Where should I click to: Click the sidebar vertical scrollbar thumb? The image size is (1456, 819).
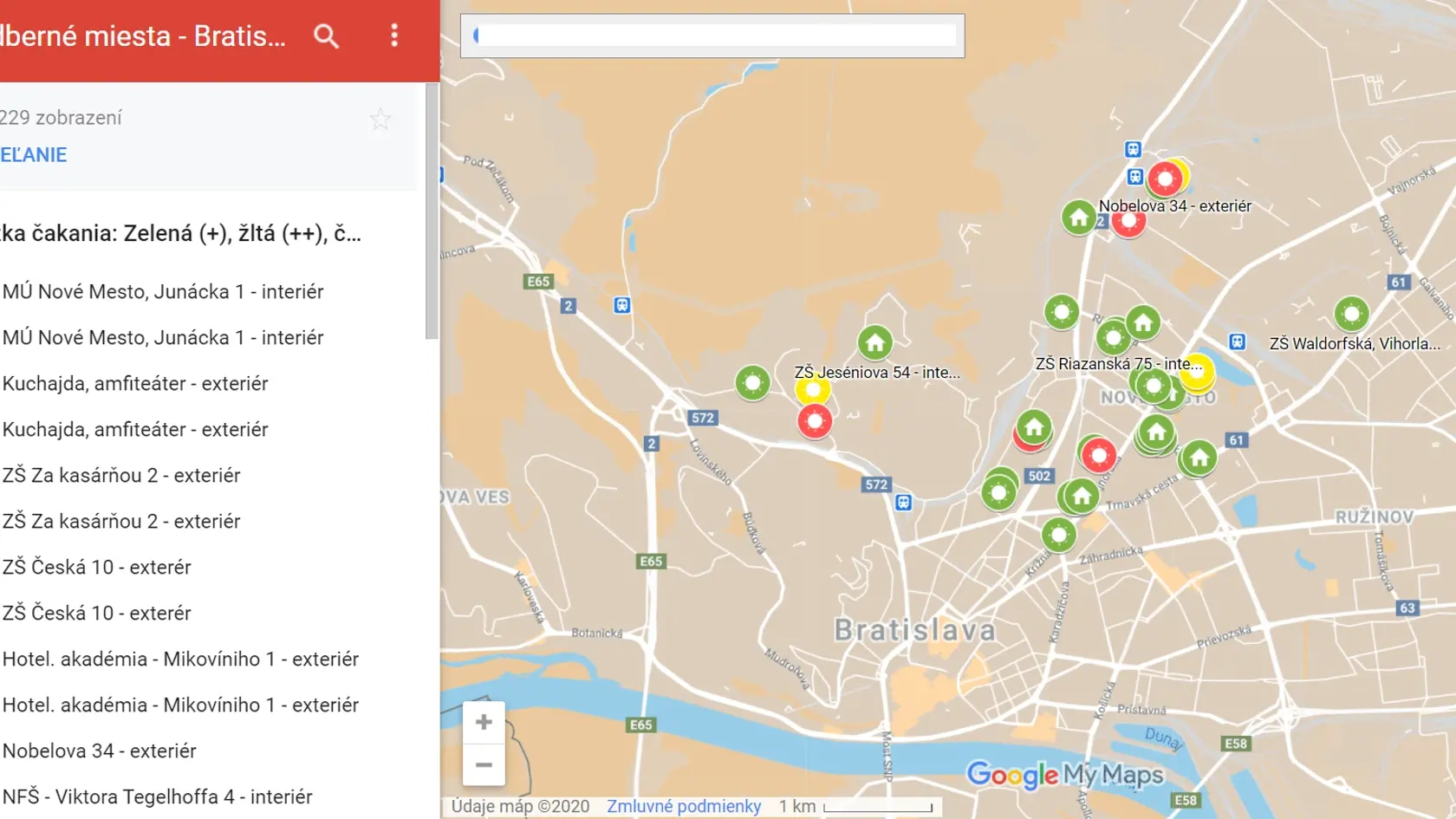(432, 211)
